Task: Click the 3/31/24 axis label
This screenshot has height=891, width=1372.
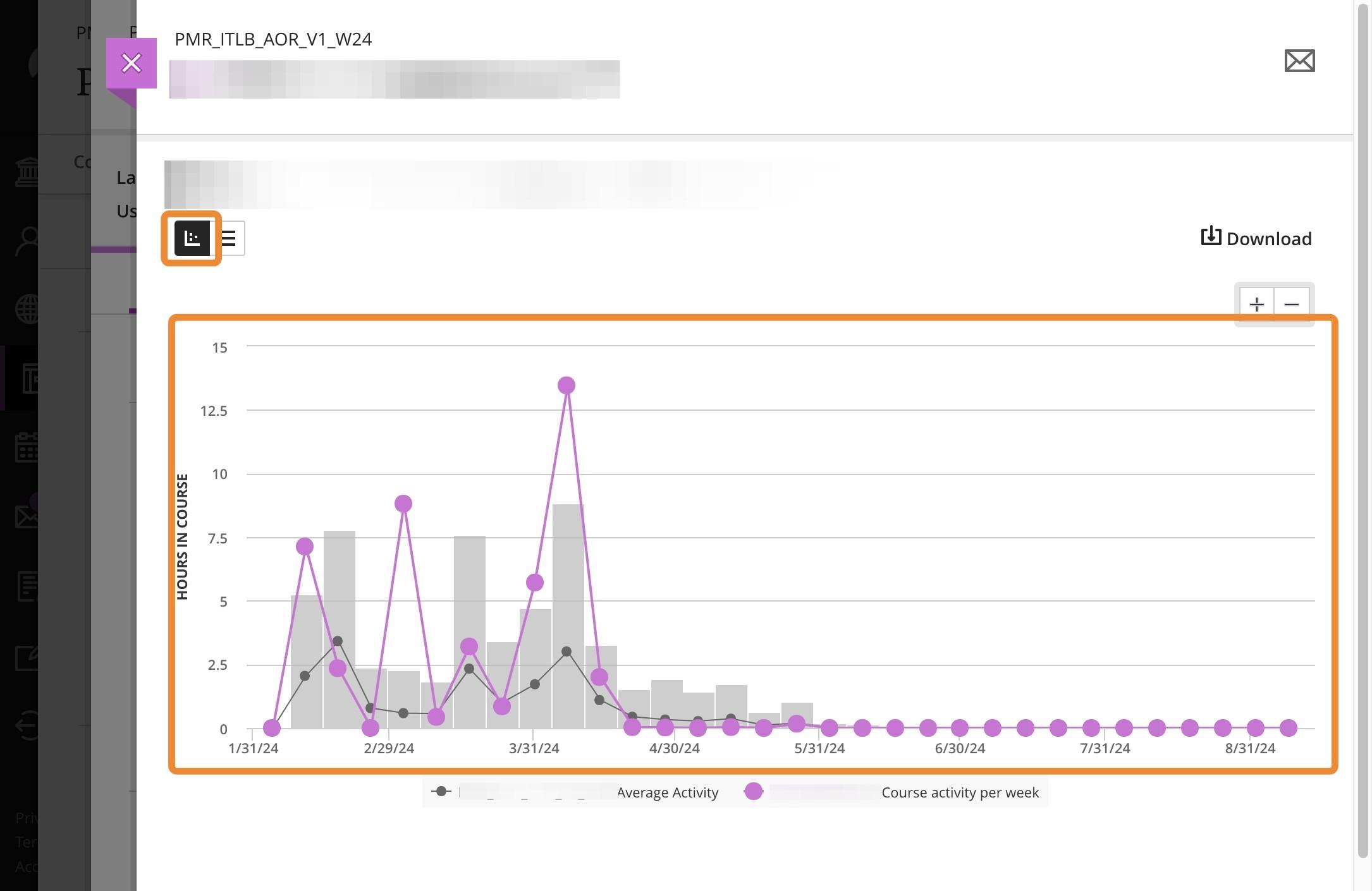Action: tap(534, 748)
